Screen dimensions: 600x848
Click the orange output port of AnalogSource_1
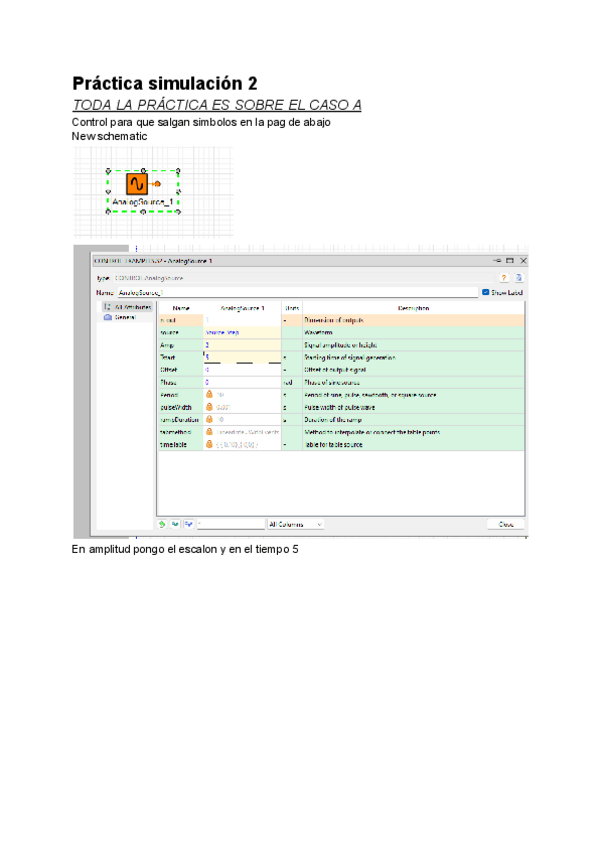(x=157, y=185)
